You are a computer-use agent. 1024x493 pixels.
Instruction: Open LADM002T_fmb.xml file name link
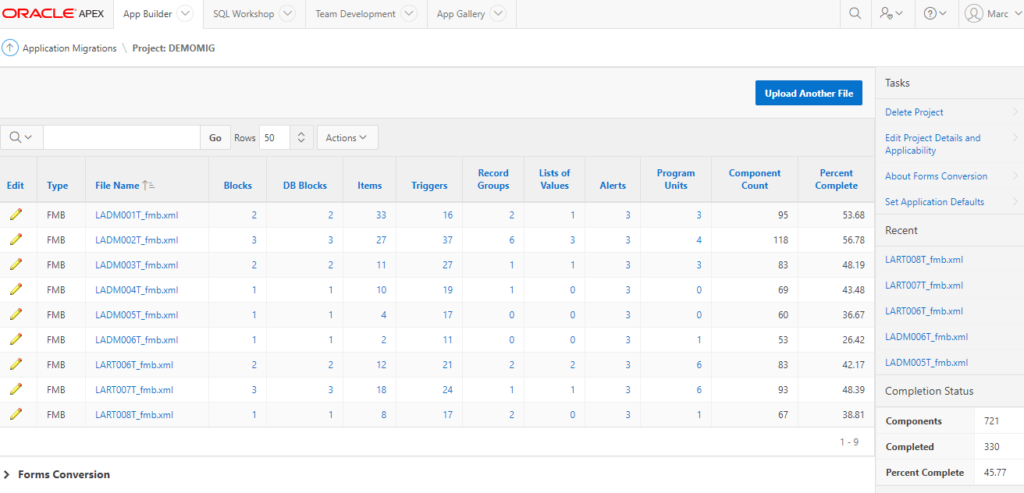point(136,240)
